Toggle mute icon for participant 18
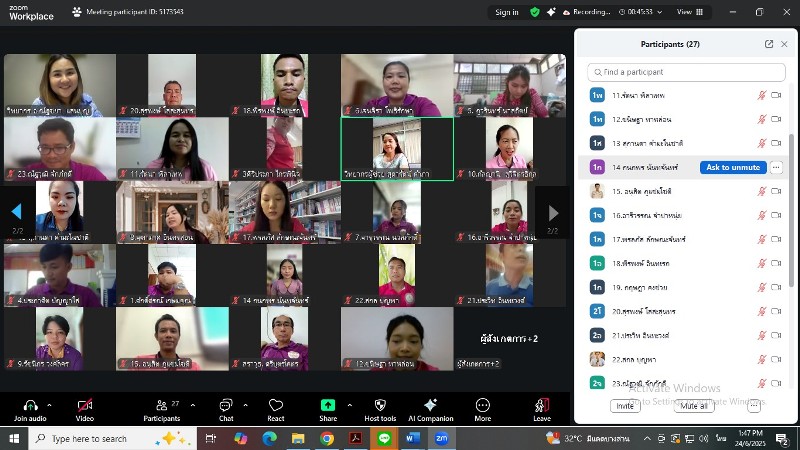 (x=761, y=263)
